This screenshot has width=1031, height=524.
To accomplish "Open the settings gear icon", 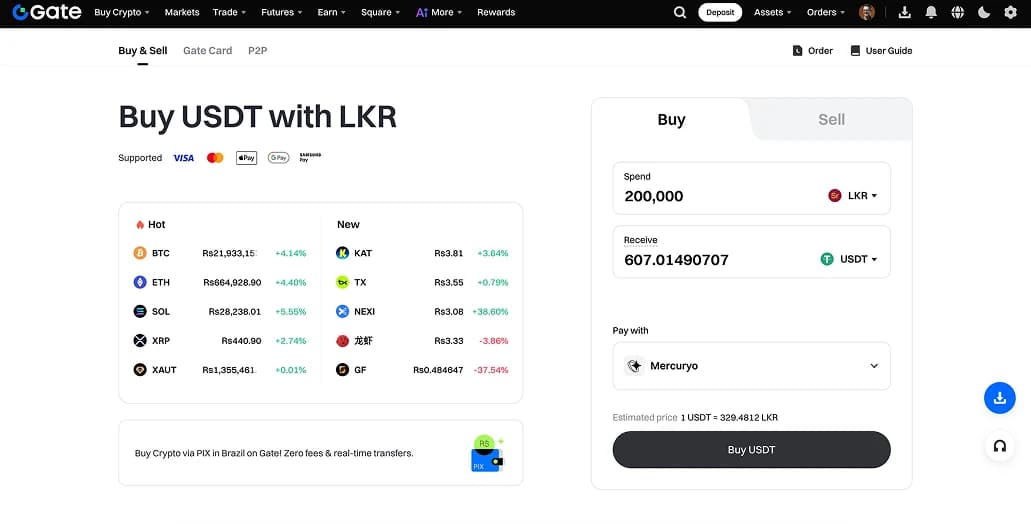I will (x=1010, y=12).
